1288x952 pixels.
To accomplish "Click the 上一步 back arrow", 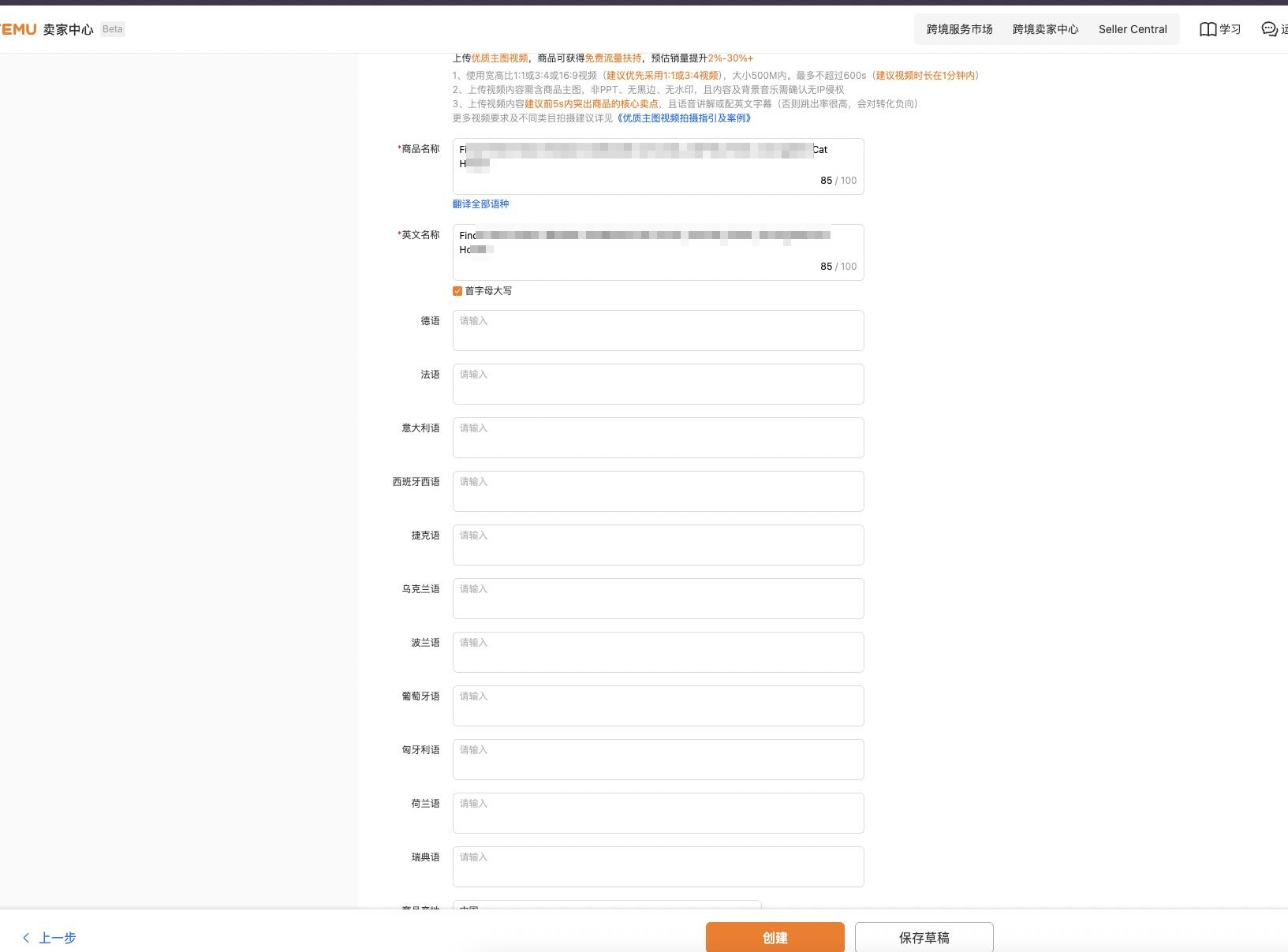I will pyautogui.click(x=26, y=938).
